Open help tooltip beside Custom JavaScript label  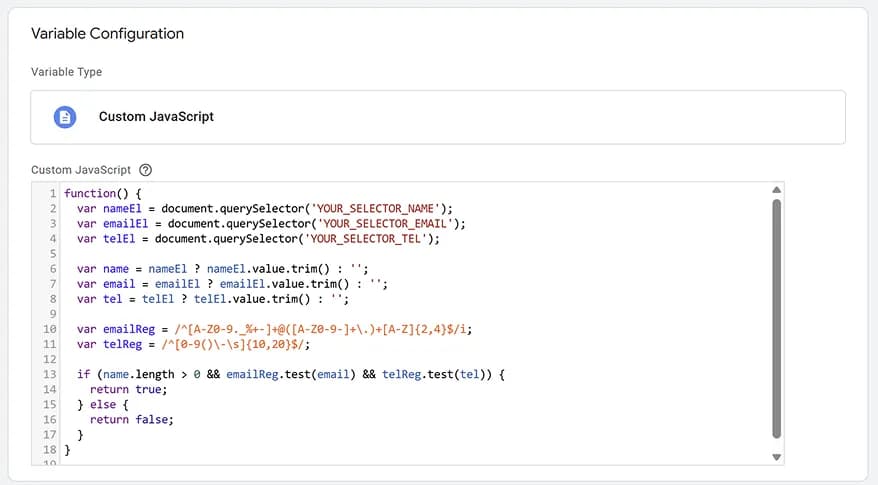(x=146, y=170)
